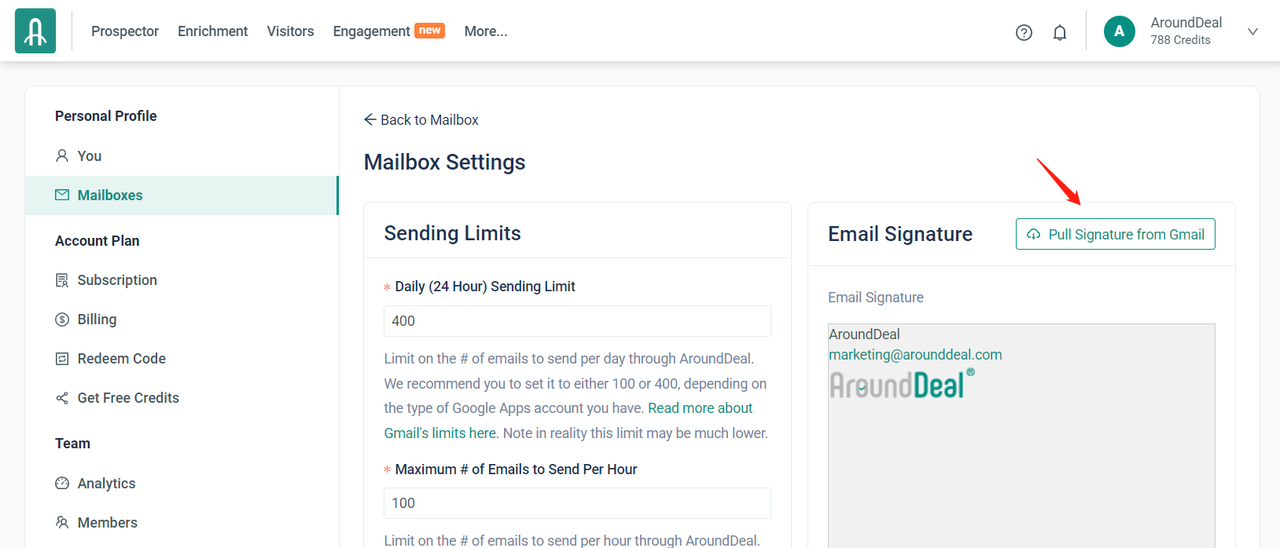Click the person icon beside You
The width and height of the screenshot is (1280, 548).
pyautogui.click(x=62, y=156)
